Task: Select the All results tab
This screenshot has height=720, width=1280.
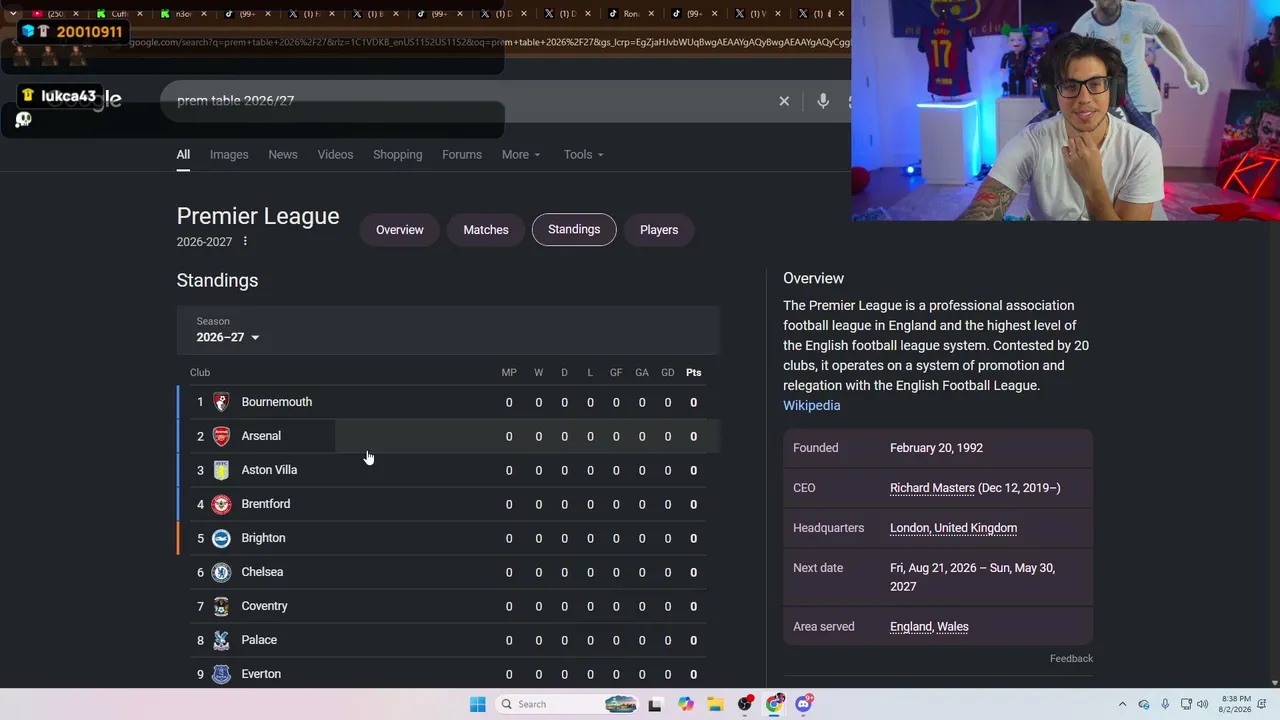Action: pyautogui.click(x=183, y=155)
